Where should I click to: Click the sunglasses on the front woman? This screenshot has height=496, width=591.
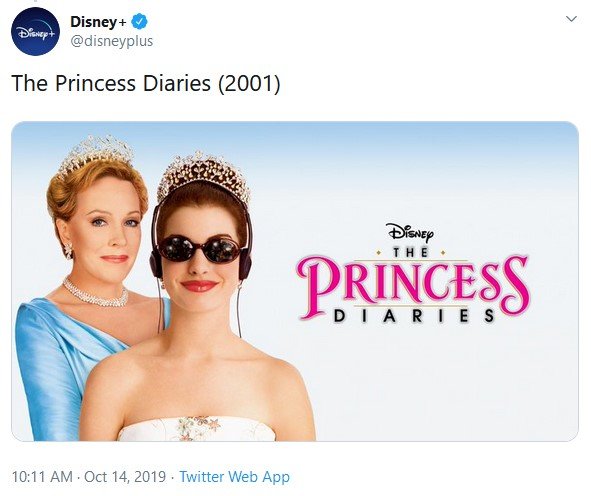click(x=199, y=249)
